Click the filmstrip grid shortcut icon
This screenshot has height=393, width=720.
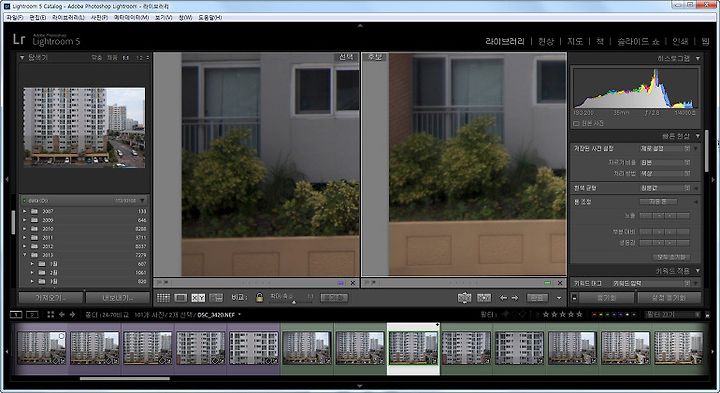[51, 314]
